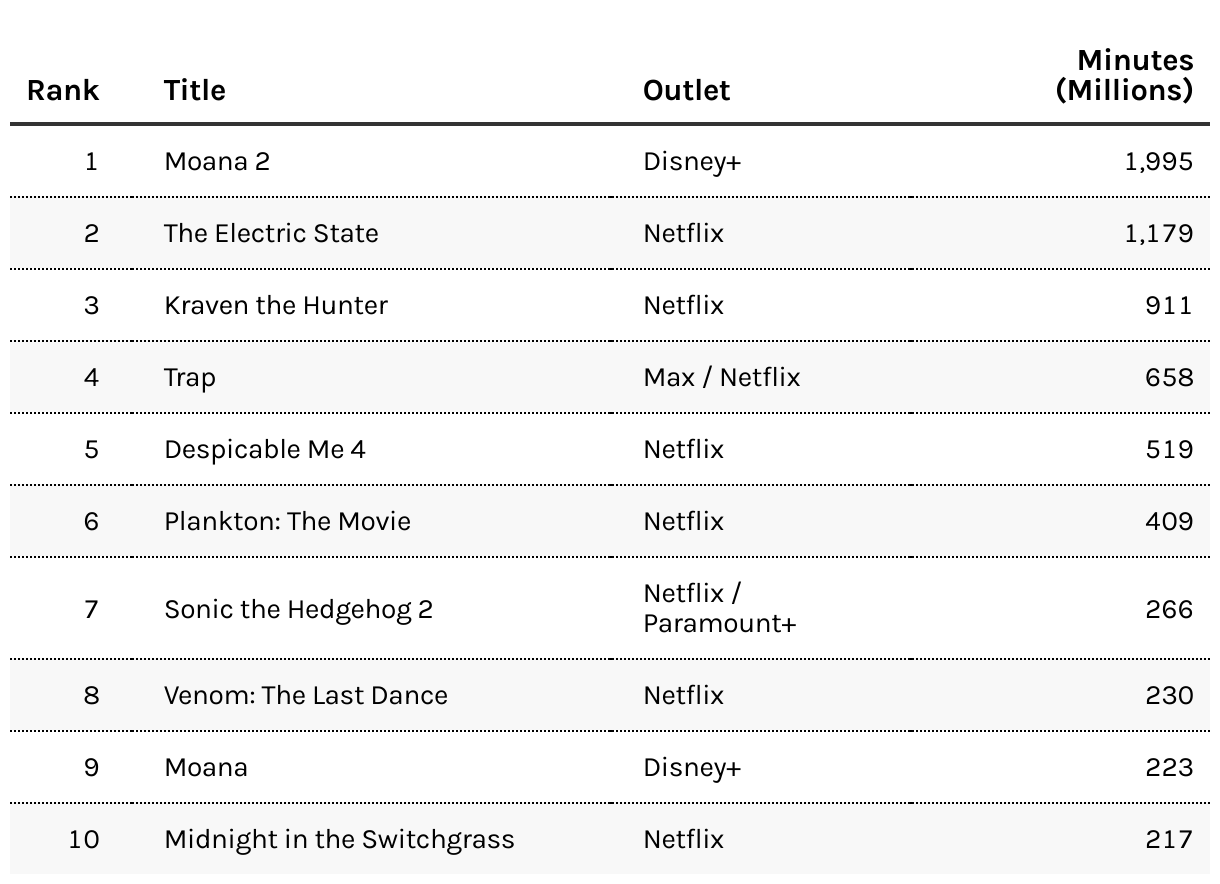Click the Rank column header
This screenshot has height=884, width=1220.
click(63, 90)
